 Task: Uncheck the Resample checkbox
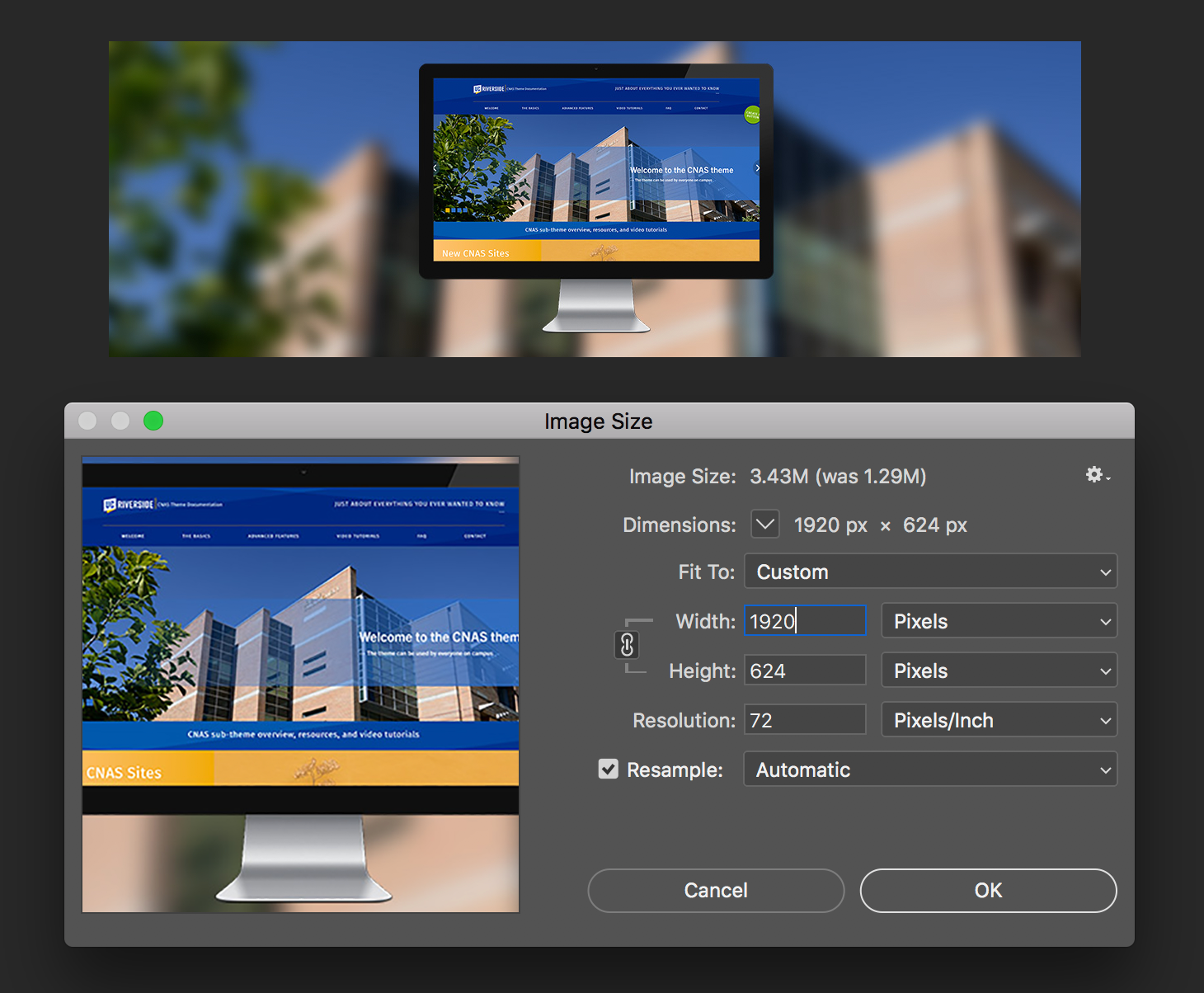(x=609, y=769)
